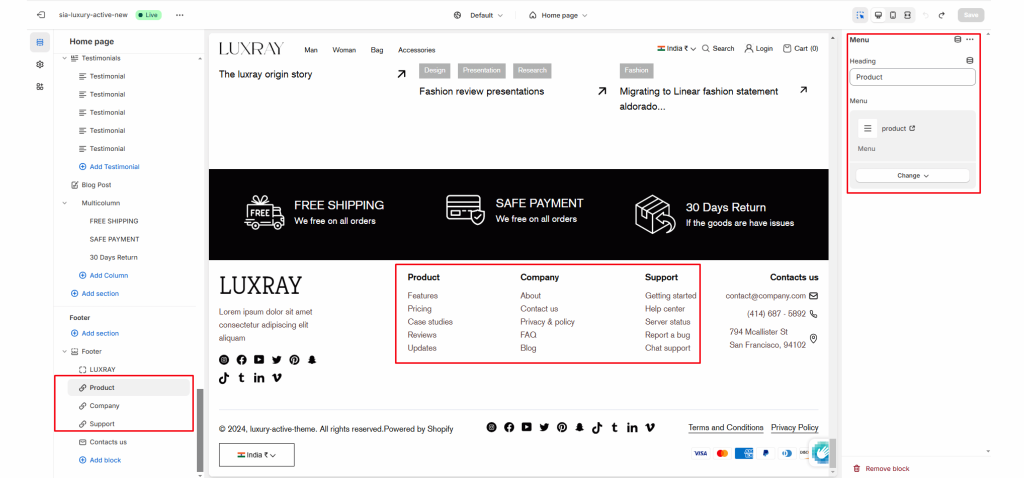Open Theme settings gear icon

coord(40,65)
